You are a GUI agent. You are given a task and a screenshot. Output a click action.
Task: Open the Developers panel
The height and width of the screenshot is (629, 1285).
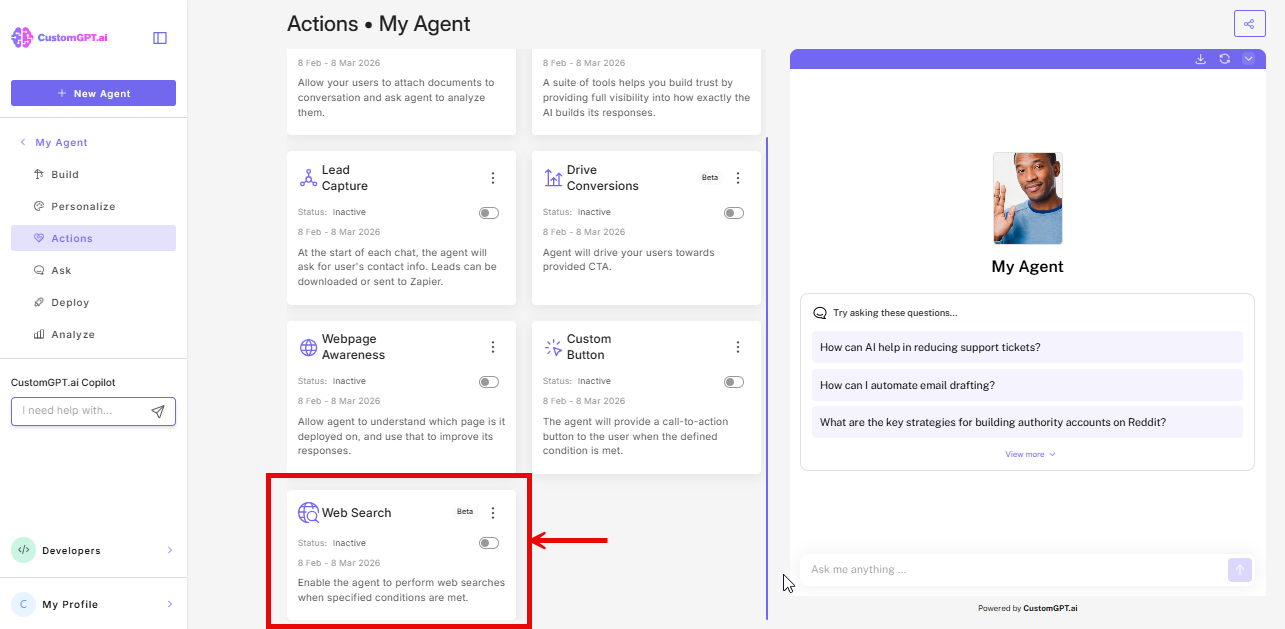point(70,550)
